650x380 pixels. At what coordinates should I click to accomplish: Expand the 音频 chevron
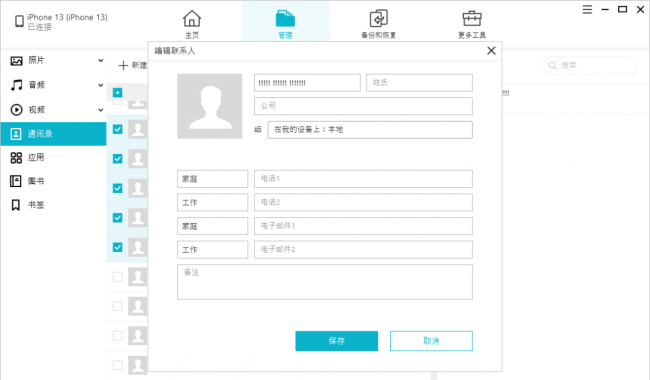click(100, 85)
